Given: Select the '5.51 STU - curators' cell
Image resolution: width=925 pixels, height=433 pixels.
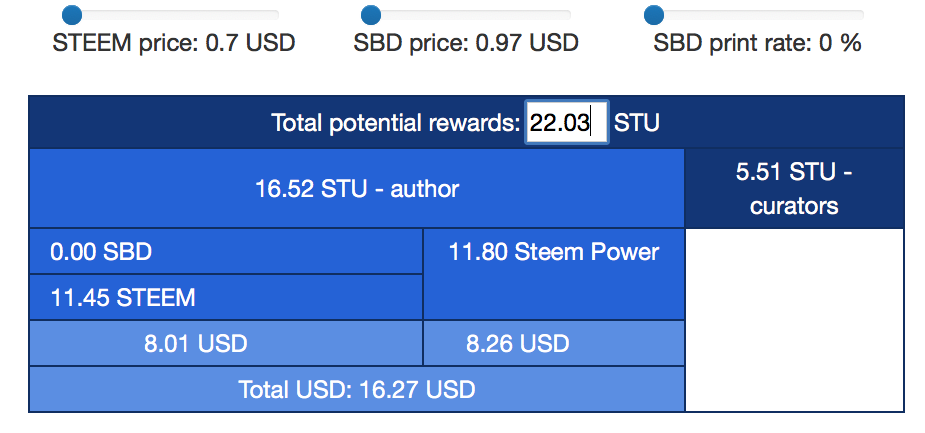Looking at the screenshot, I should 794,188.
